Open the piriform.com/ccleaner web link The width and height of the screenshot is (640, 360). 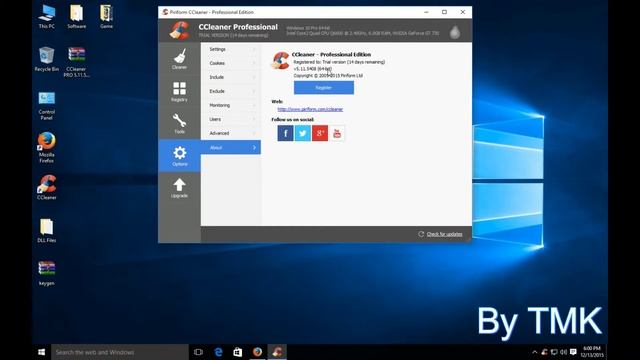tap(310, 109)
